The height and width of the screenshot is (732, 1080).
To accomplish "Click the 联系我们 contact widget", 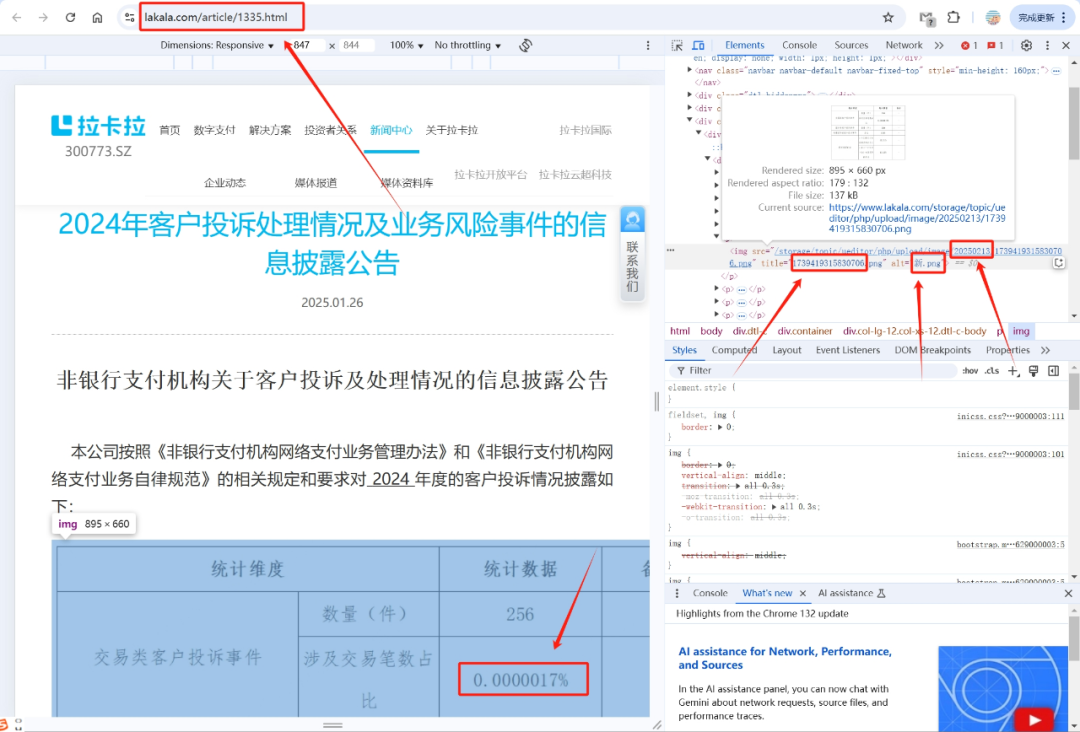I will pos(632,253).
